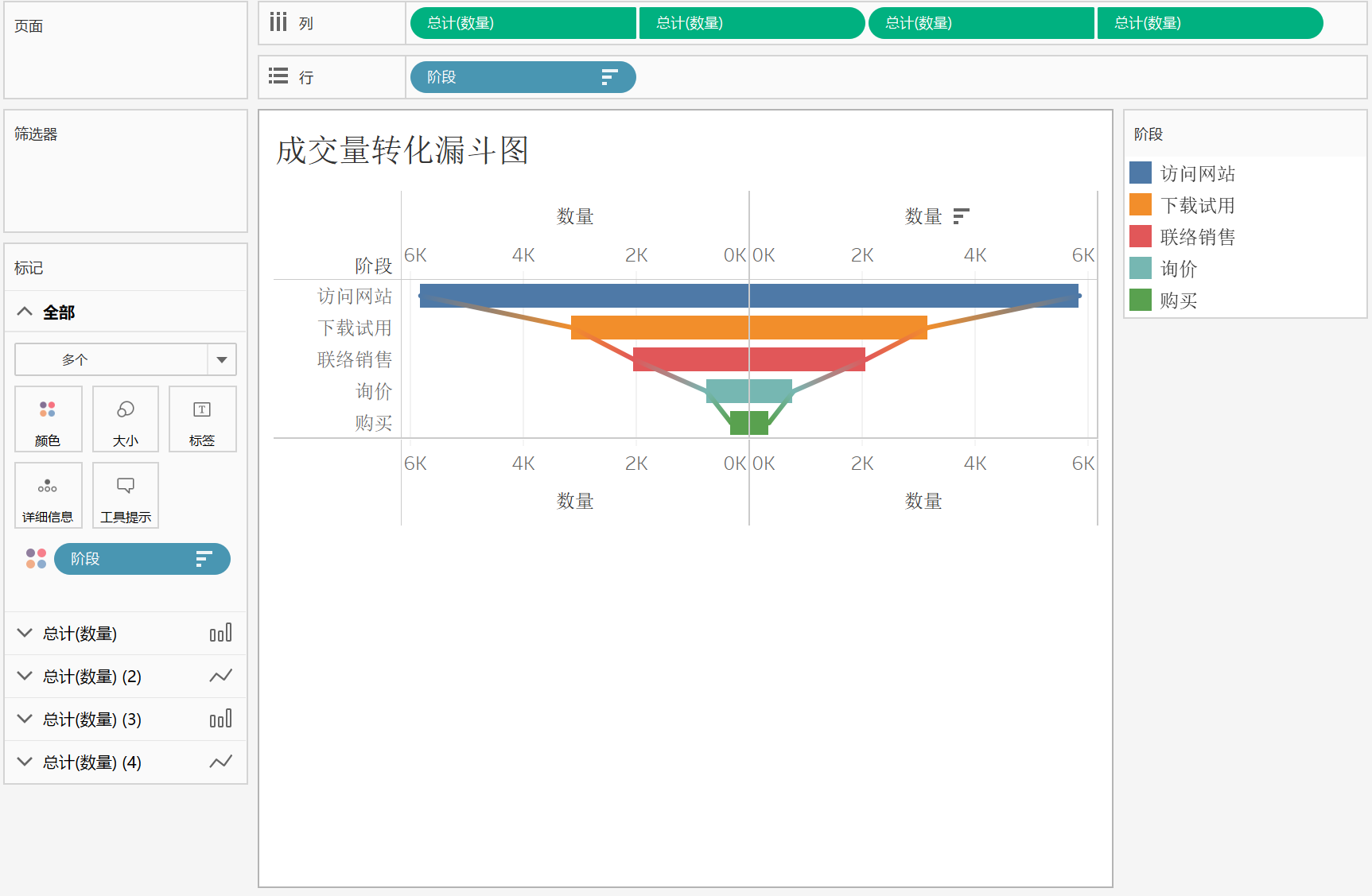This screenshot has width=1372, height=896.
Task: Open the 颜色 (Color) marks icon
Action: (48, 419)
